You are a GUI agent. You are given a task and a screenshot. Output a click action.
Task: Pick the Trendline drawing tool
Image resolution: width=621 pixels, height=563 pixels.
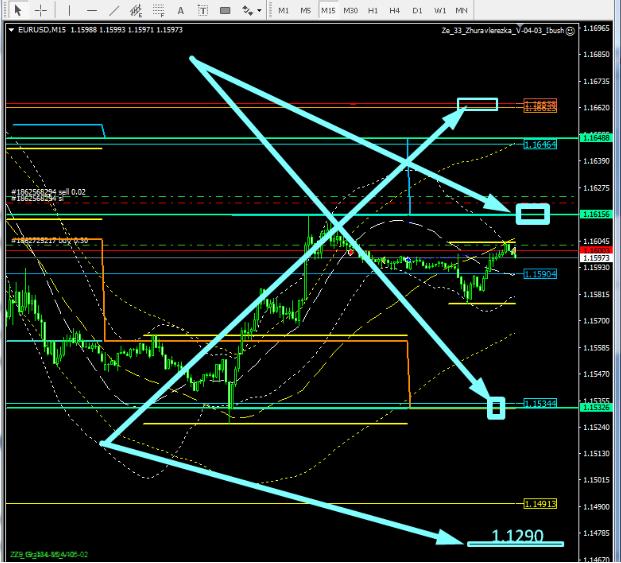click(x=114, y=10)
